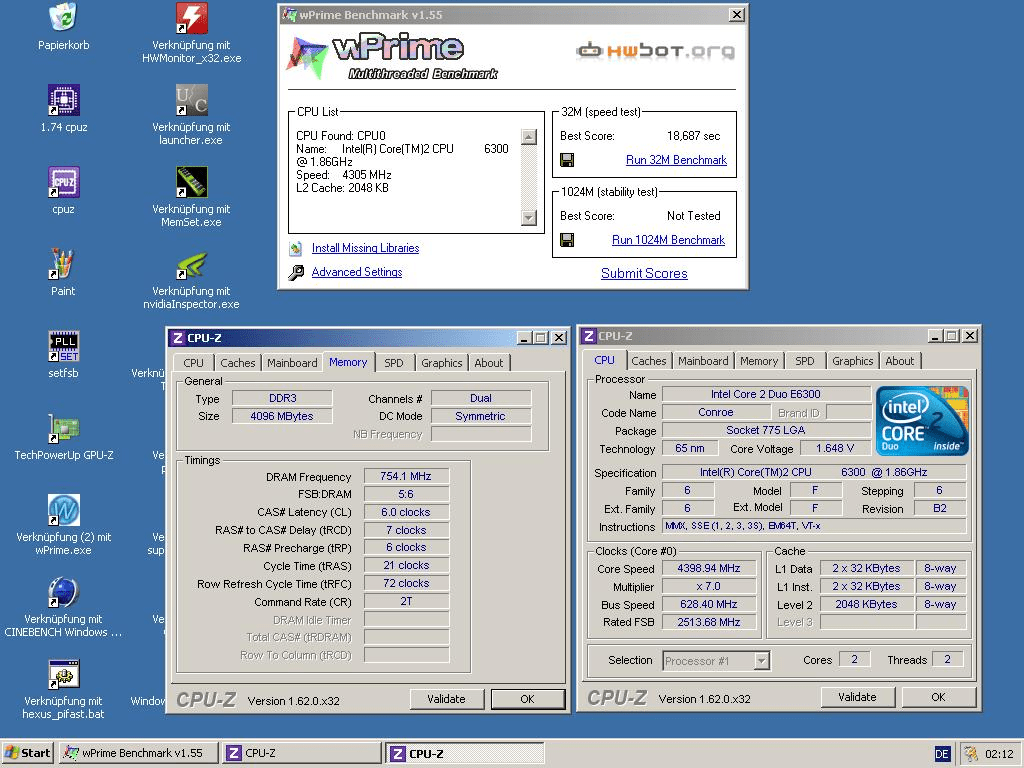Open Memory tab in right CPU-Z window
1024x768 pixels.
tap(758, 361)
